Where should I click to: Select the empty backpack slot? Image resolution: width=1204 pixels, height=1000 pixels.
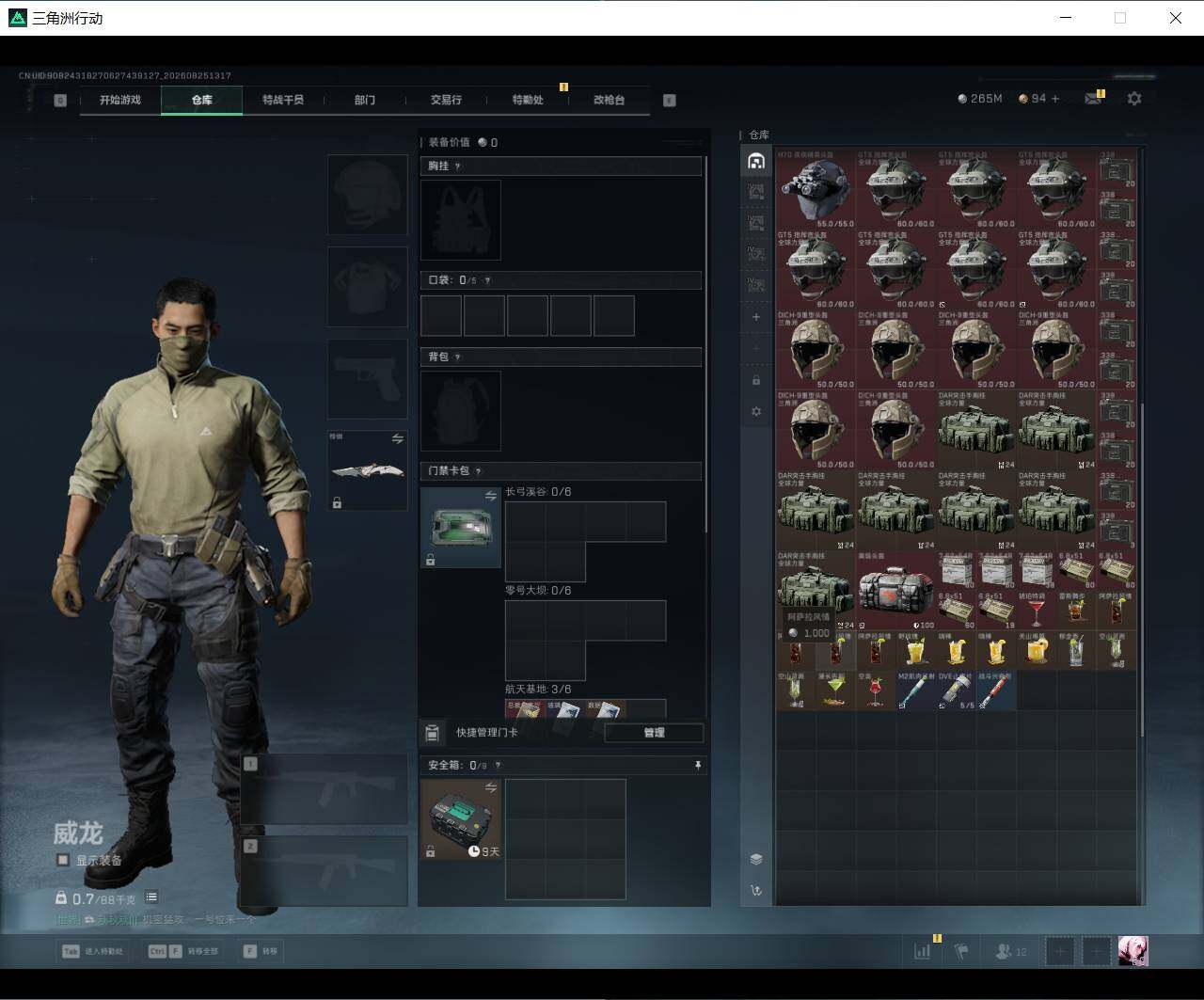pos(461,411)
